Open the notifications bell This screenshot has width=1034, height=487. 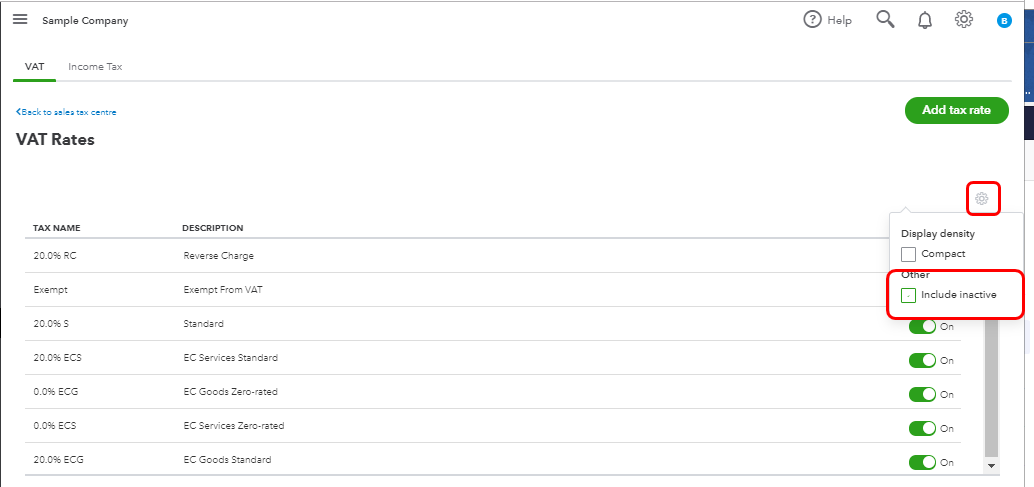coord(925,20)
